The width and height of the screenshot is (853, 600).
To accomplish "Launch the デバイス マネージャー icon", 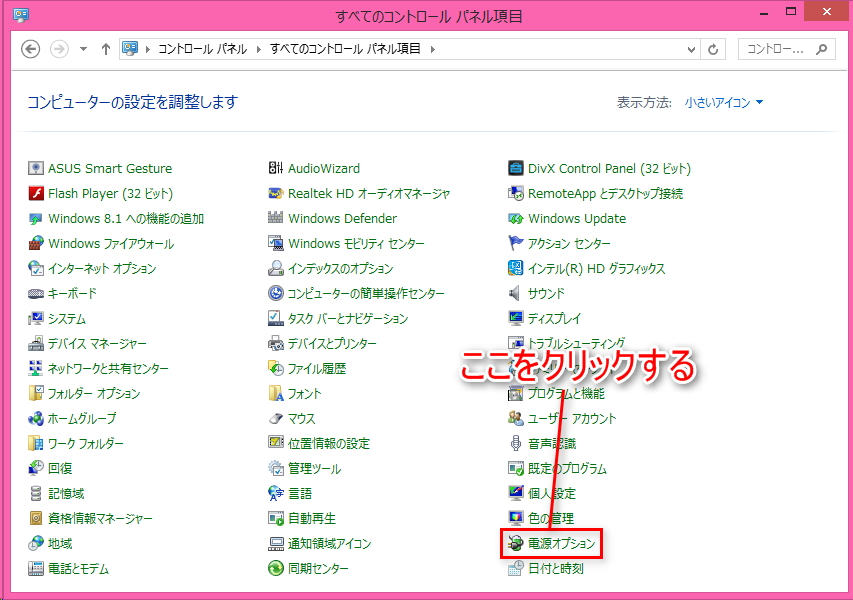I will point(36,344).
